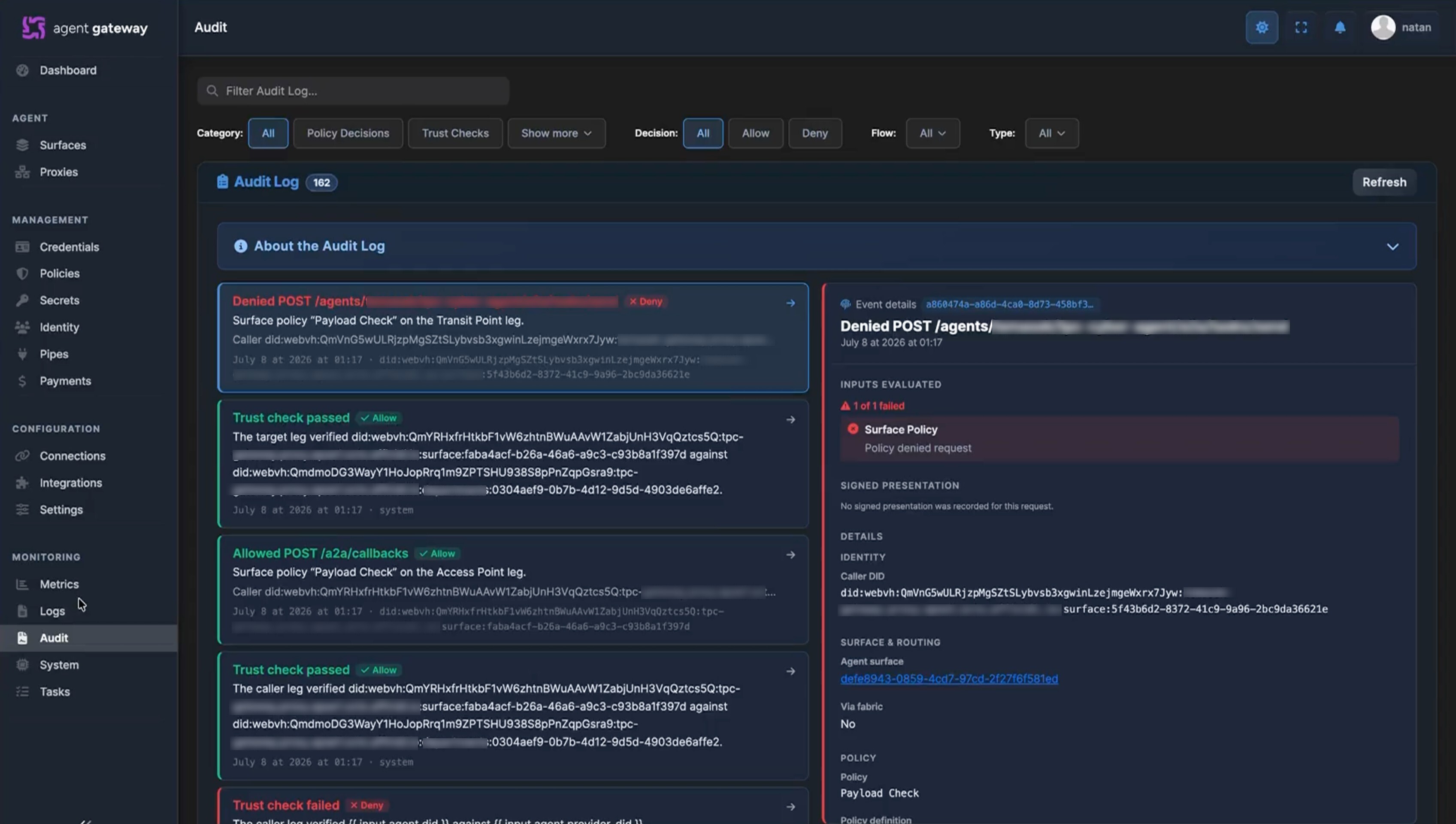Screen dimensions: 1456x824
Task: Expand About the Audit Log chevron
Action: pos(1392,247)
